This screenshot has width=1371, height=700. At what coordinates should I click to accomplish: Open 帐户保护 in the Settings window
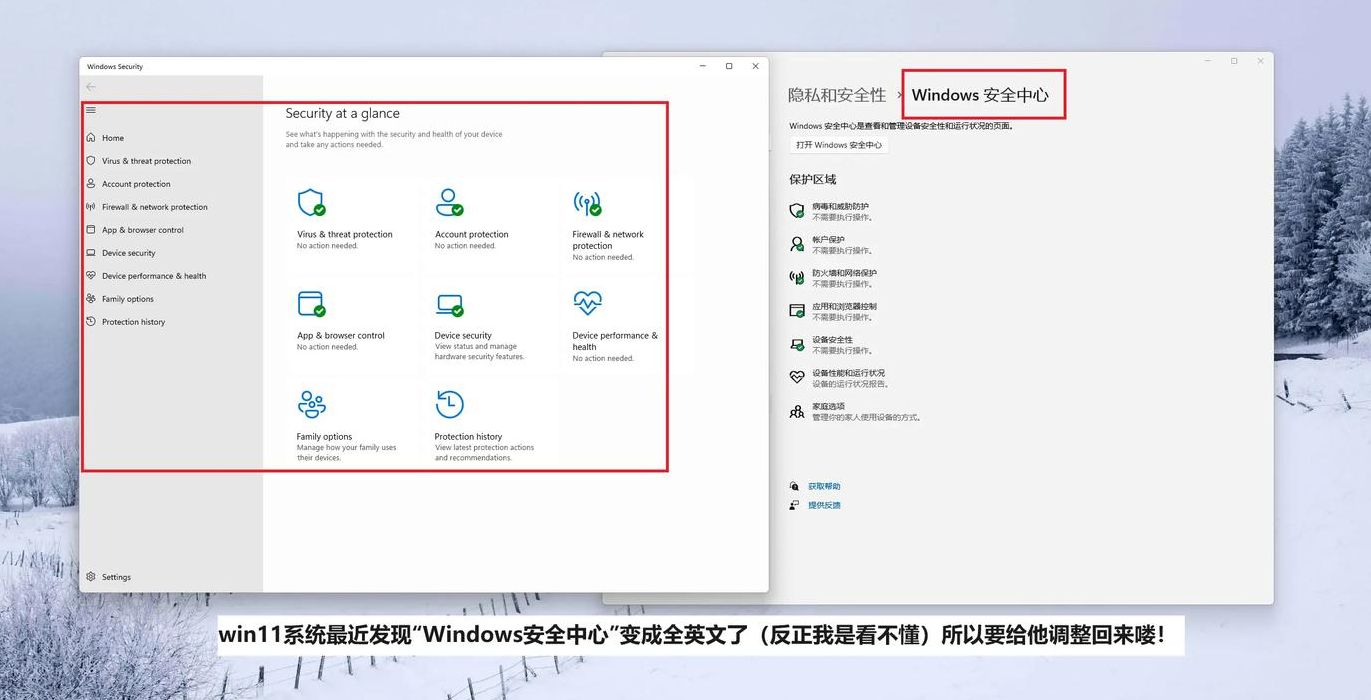(x=828, y=240)
